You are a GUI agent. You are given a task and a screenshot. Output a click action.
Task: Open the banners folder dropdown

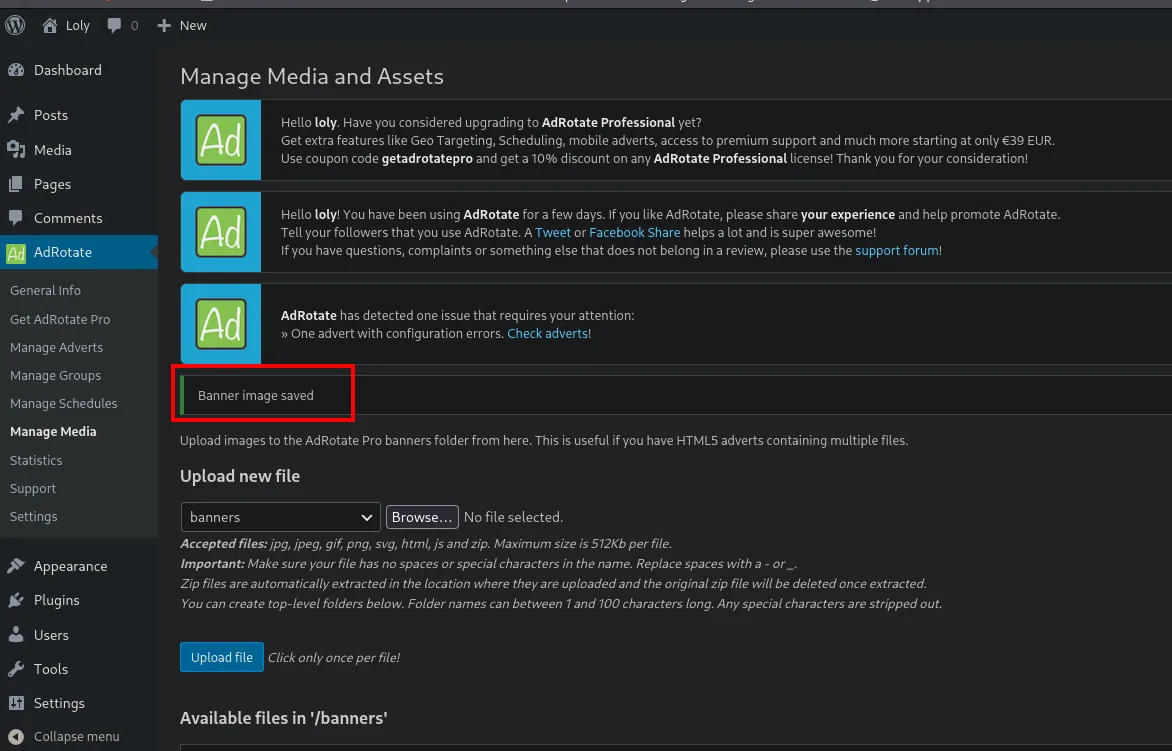280,517
